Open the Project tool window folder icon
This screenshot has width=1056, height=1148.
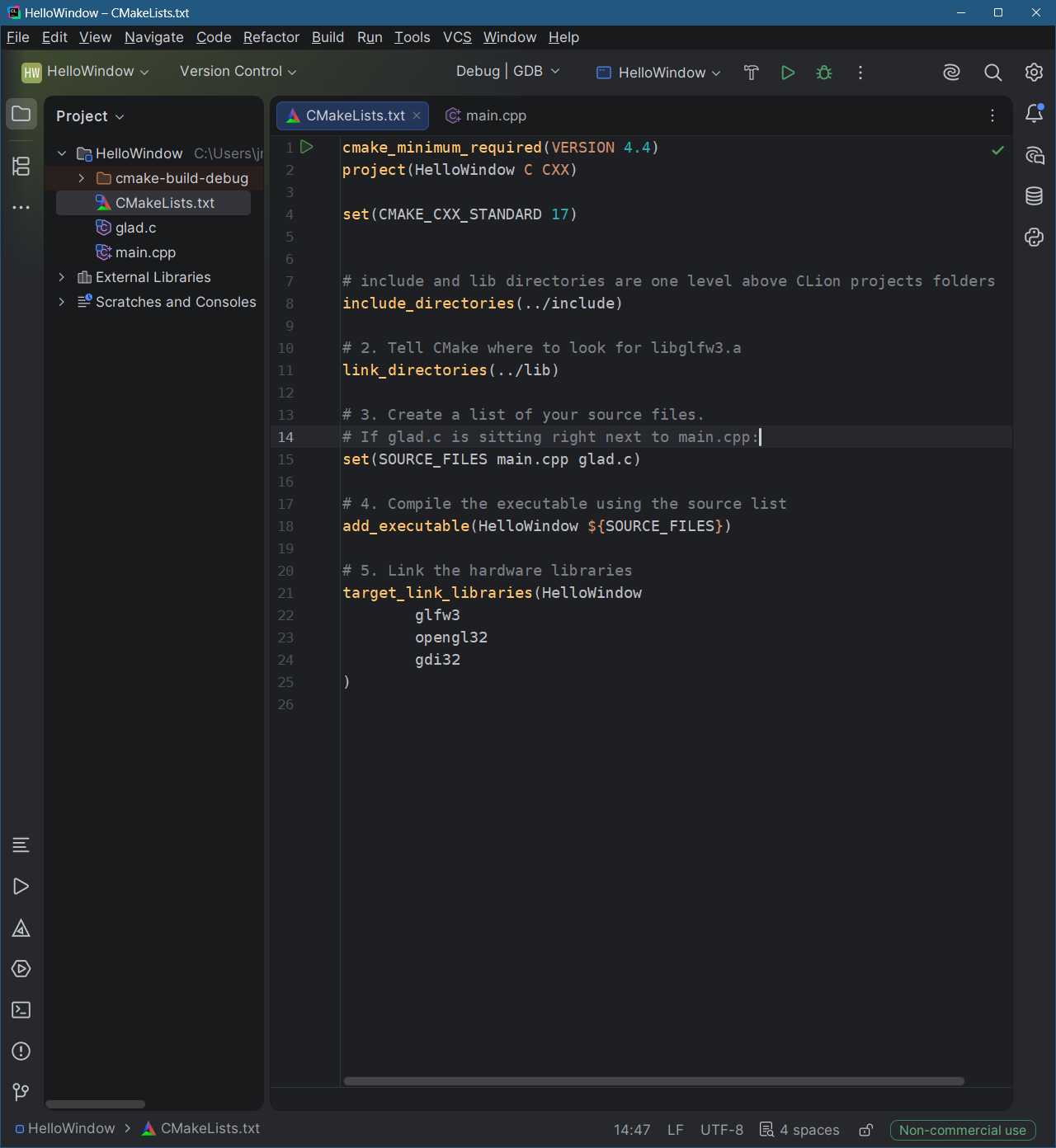click(21, 114)
